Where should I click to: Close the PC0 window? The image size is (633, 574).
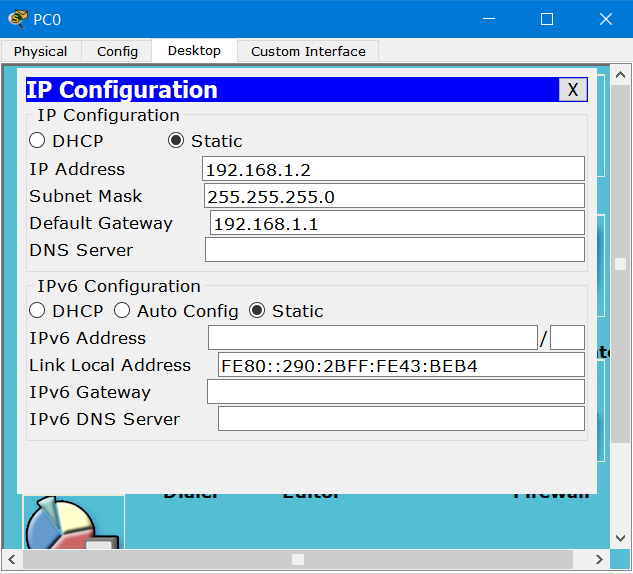pos(606,19)
